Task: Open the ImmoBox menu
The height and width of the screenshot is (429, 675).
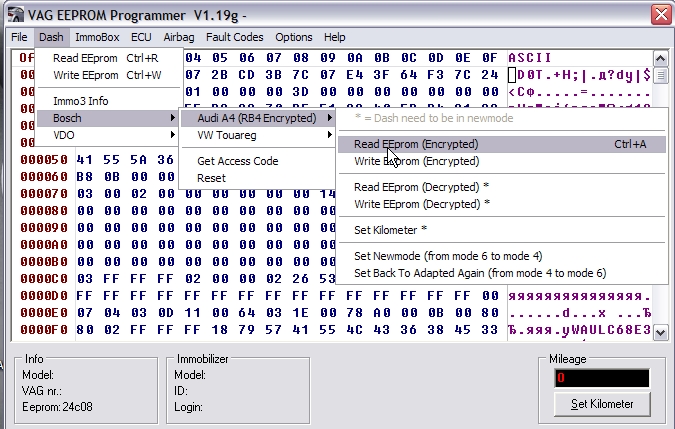Action: click(97, 37)
